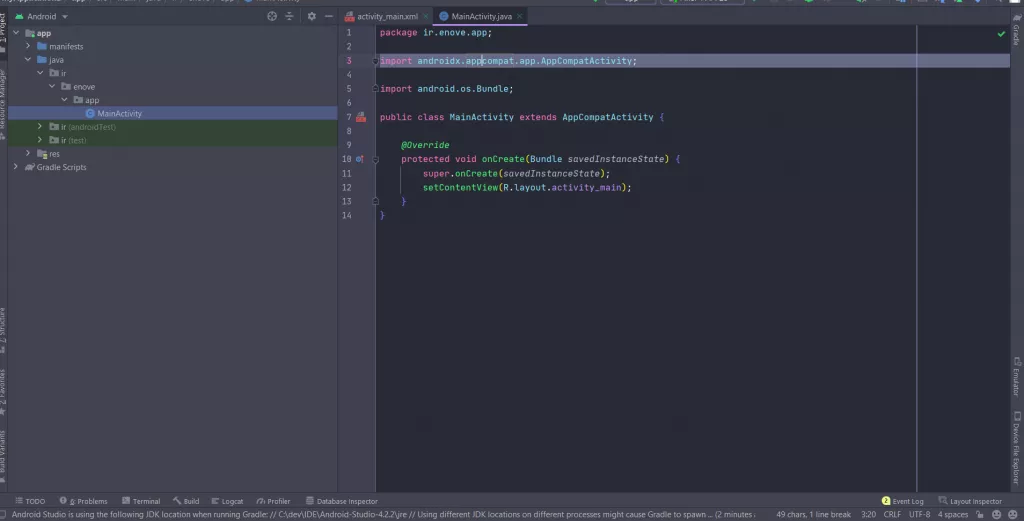
Task: Click related XML file gutter icon on line 7
Action: pos(361,118)
